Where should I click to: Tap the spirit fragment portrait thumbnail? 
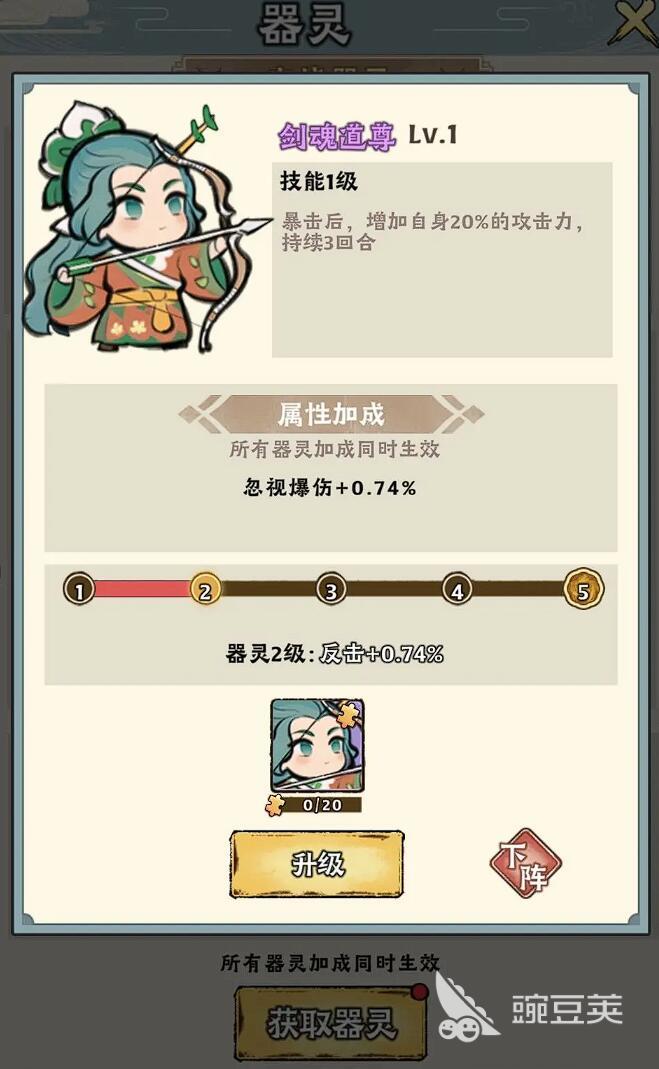[x=318, y=744]
